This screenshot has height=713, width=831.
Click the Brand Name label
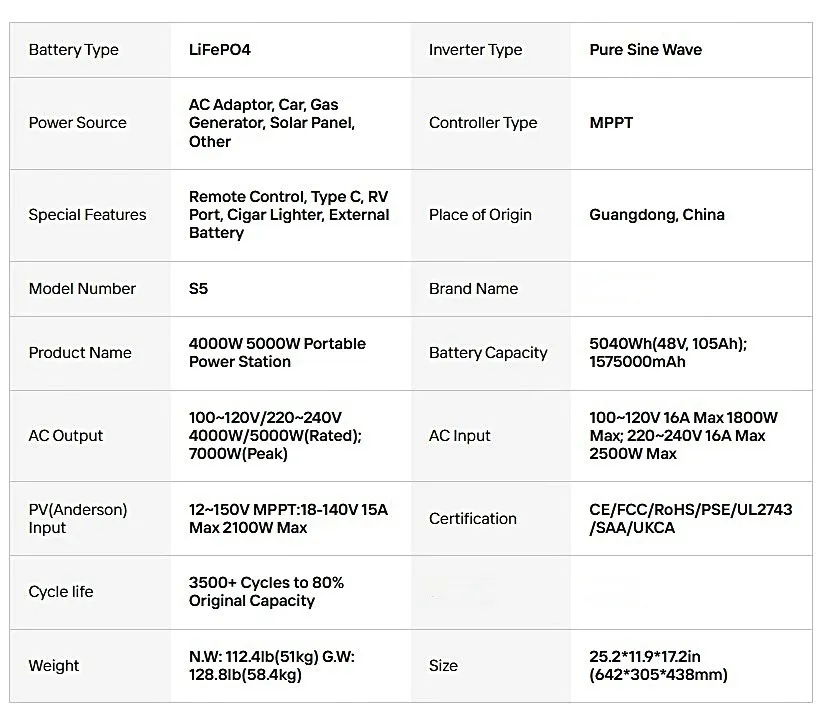(x=473, y=289)
